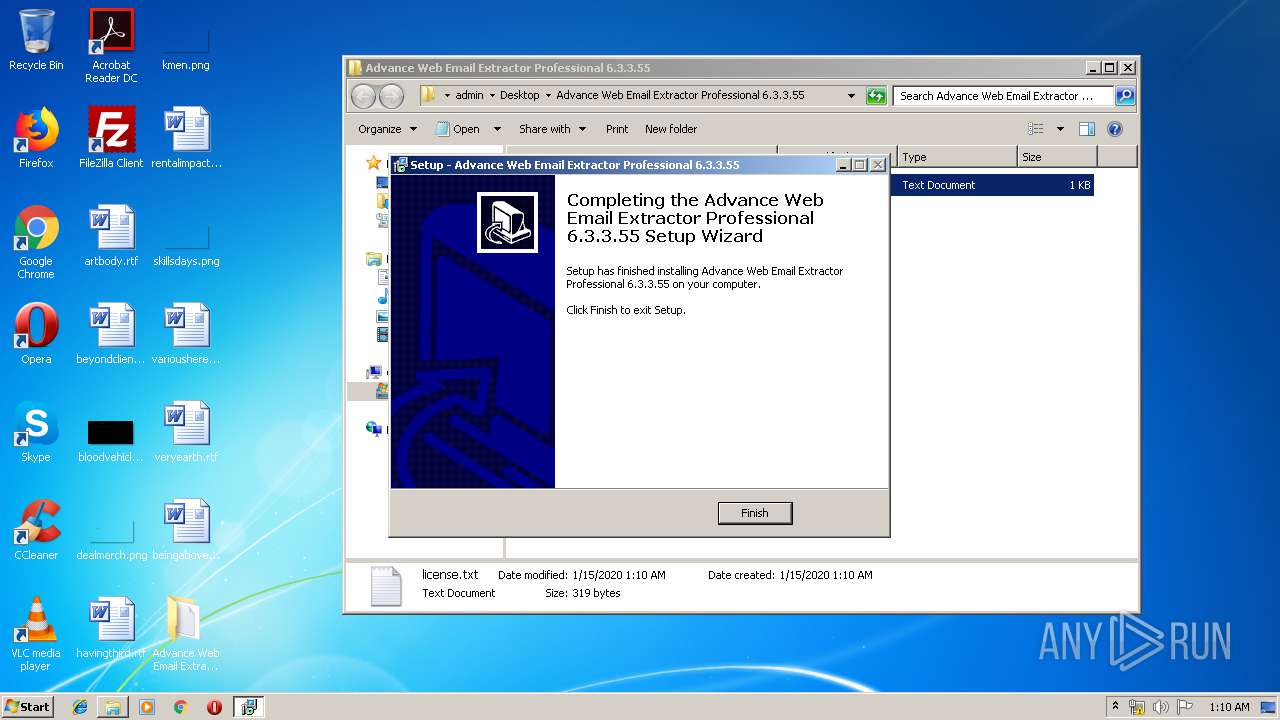1280x720 pixels.
Task: Open Chrome from the taskbar
Action: point(181,707)
